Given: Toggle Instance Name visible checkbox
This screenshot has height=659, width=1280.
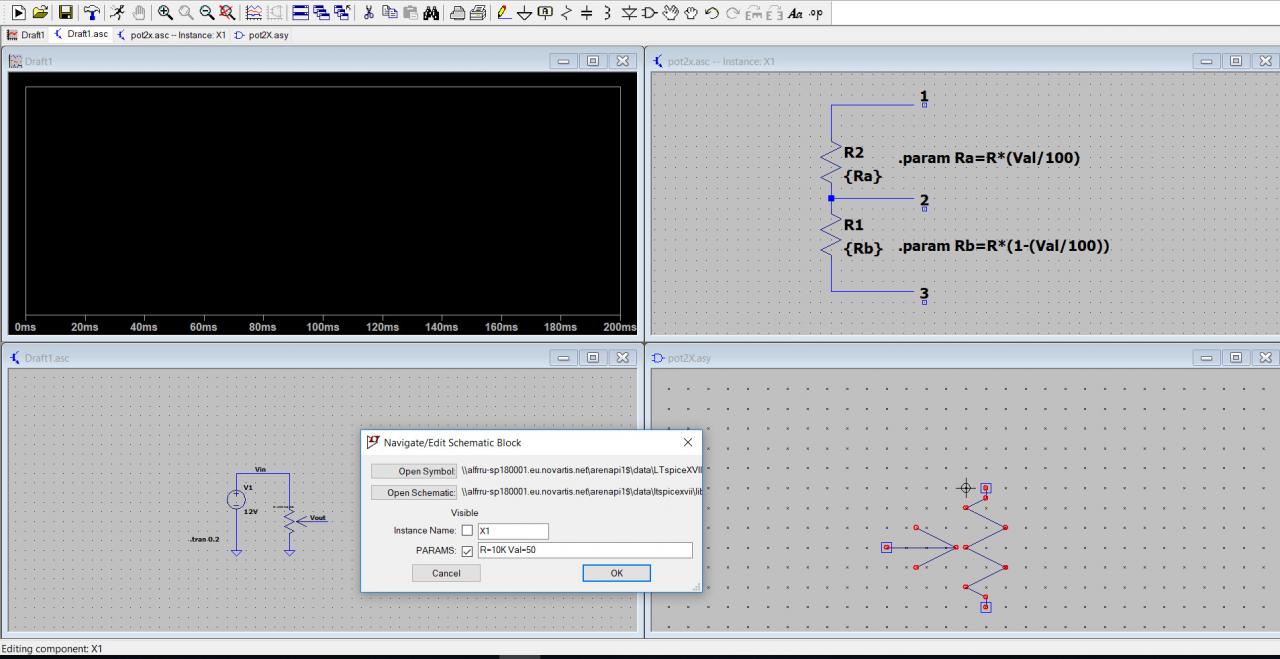Looking at the screenshot, I should click(x=467, y=531).
